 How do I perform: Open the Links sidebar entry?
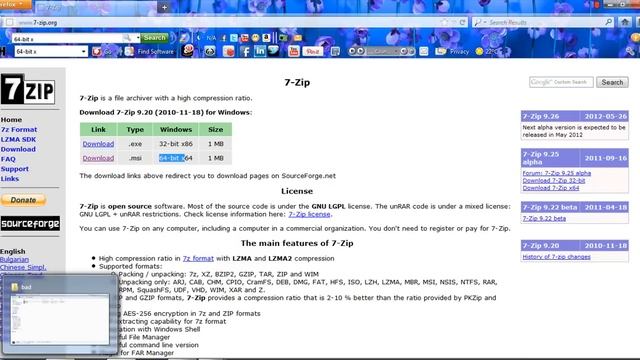[x=10, y=178]
